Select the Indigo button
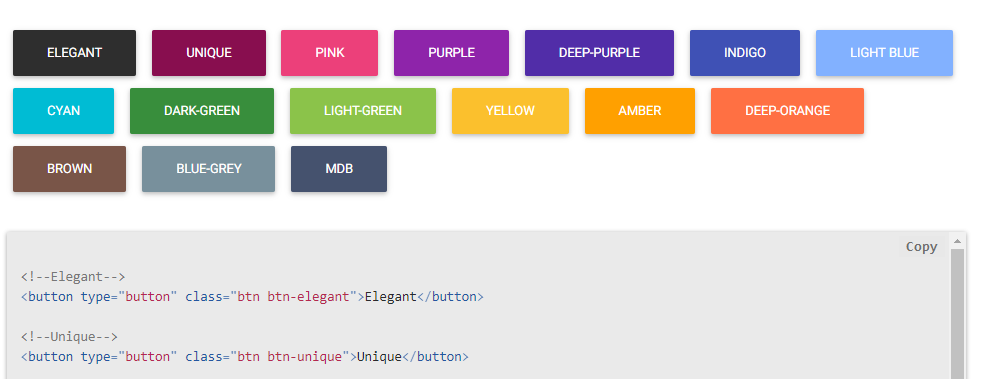Screen dimensions: 987x379 click(x=745, y=53)
